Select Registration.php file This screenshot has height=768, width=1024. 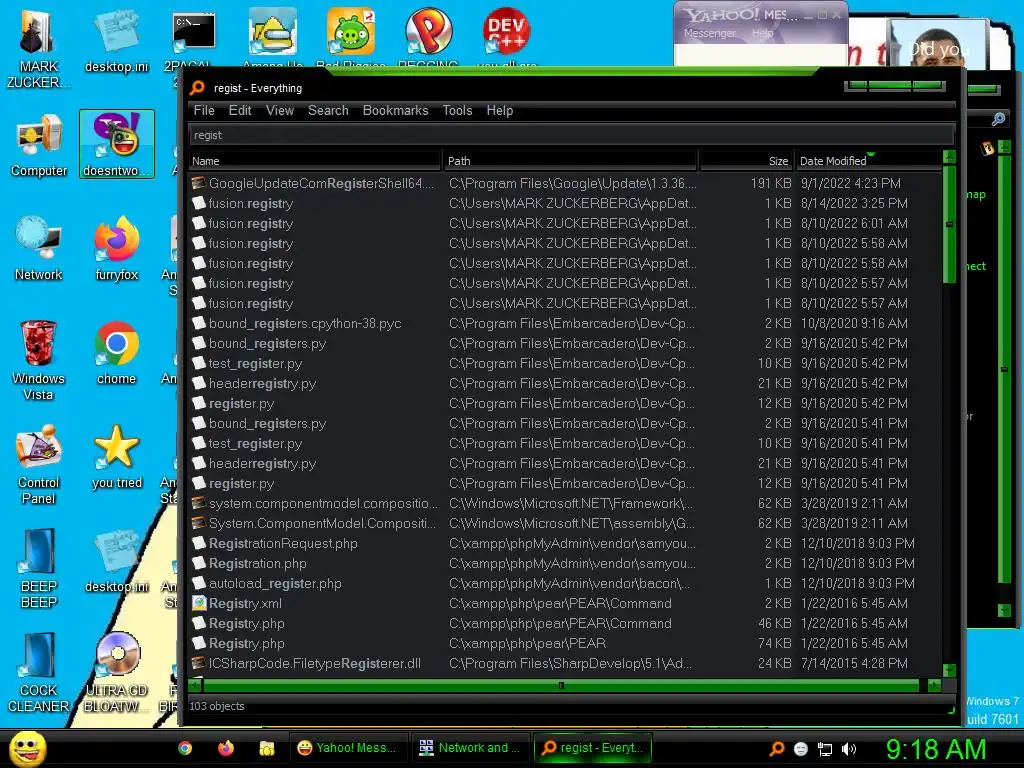point(566,564)
